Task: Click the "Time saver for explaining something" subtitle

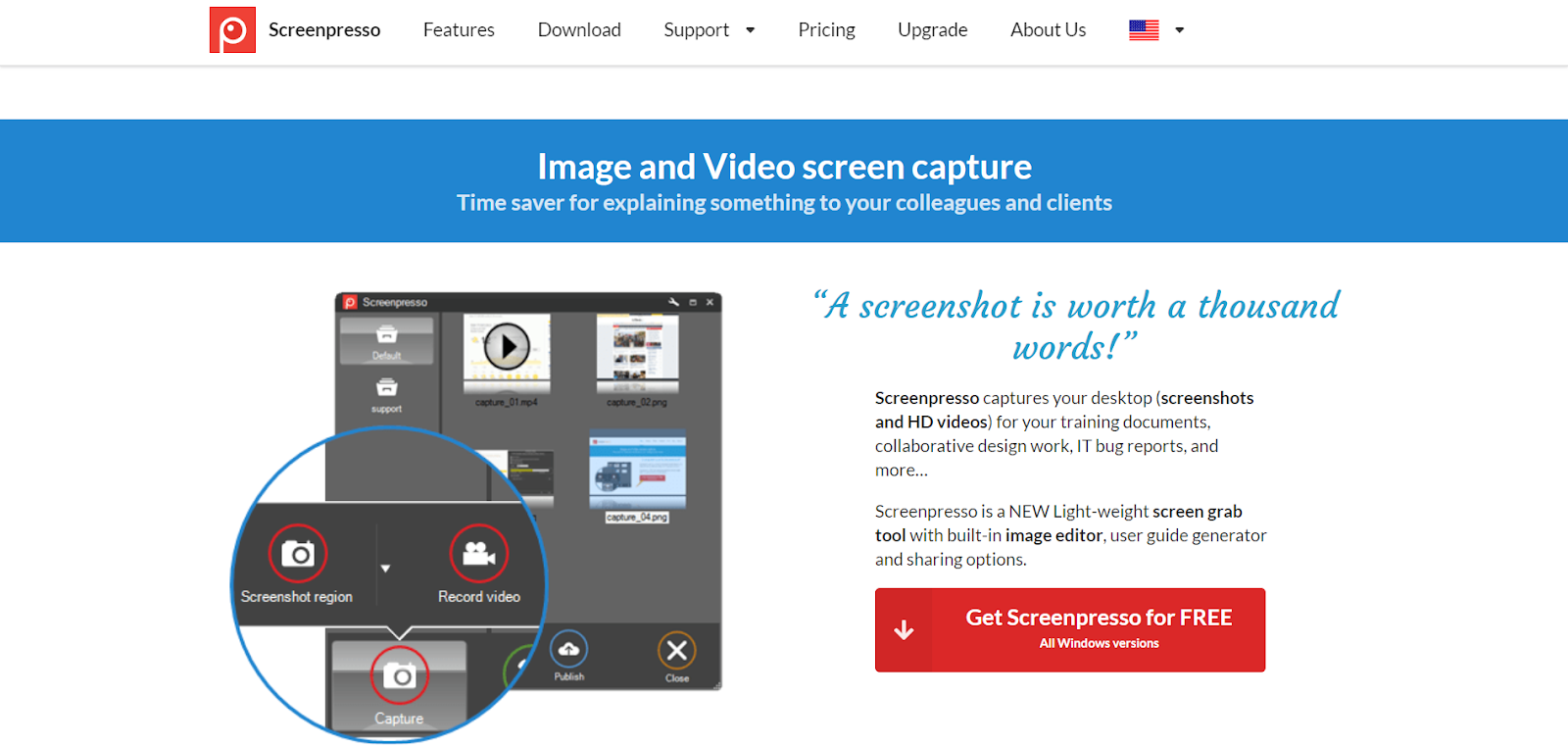Action: 784,203
